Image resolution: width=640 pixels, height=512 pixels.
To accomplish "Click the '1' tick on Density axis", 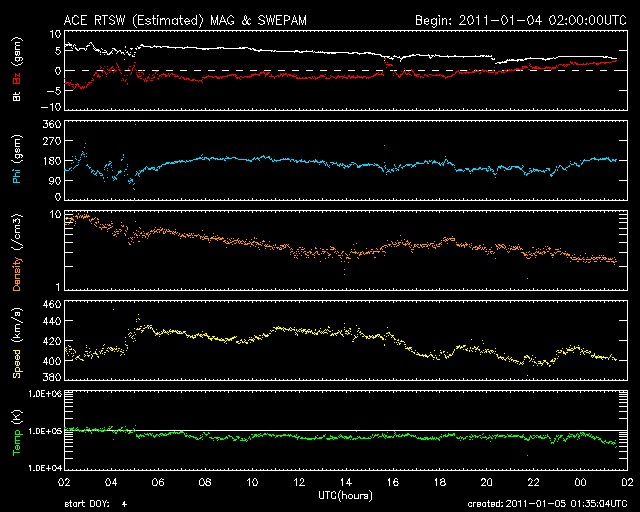I will [x=58, y=287].
